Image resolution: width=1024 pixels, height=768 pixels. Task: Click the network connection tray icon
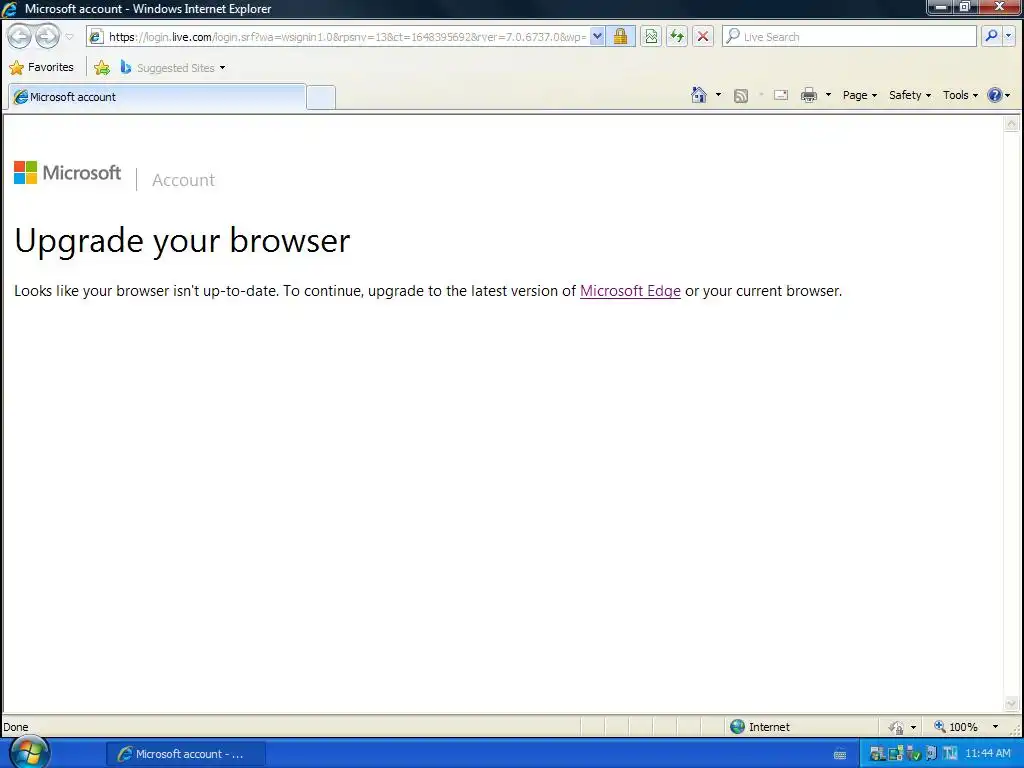point(895,754)
